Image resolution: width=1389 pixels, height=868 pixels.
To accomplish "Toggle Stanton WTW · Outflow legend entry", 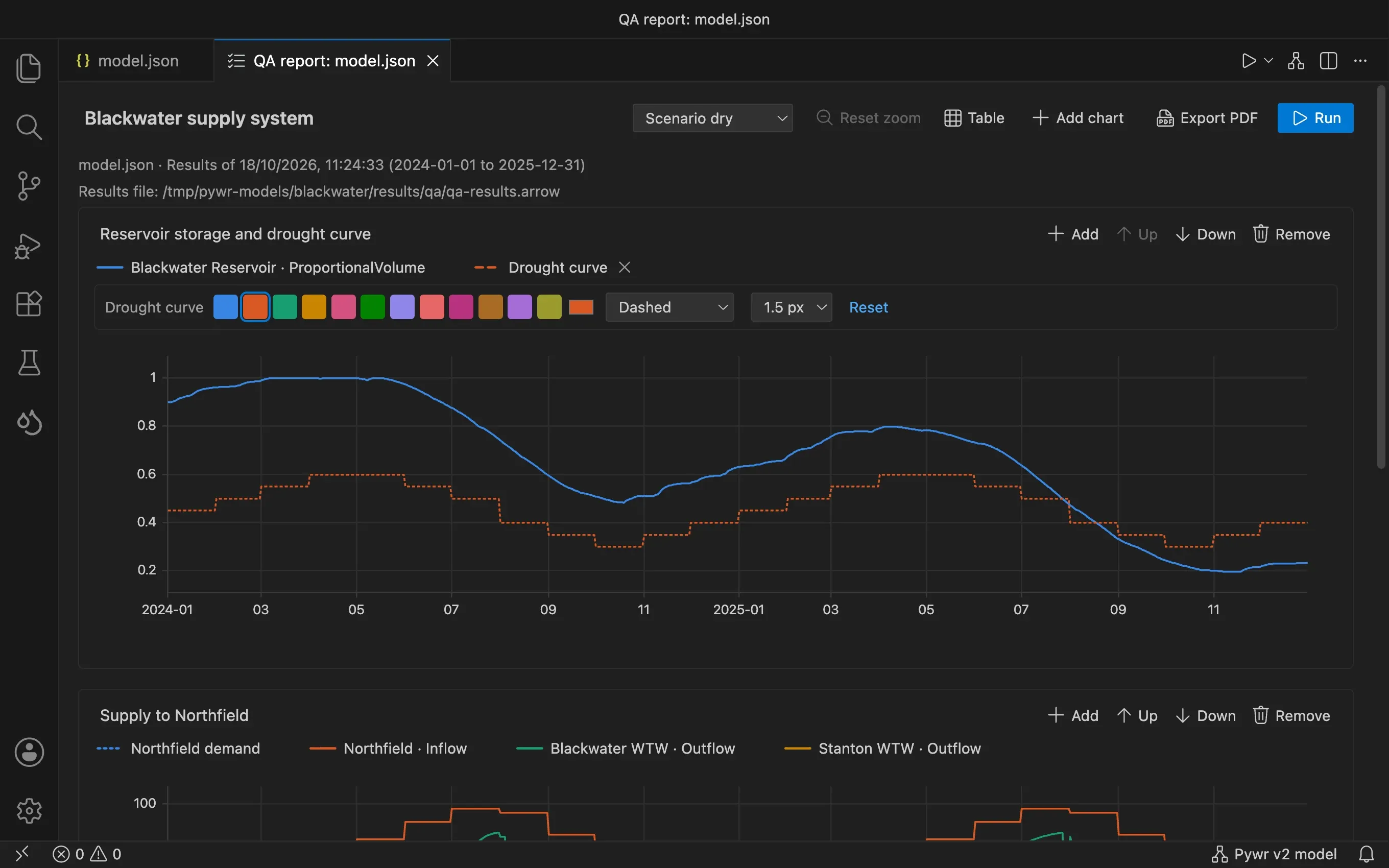I will pyautogui.click(x=883, y=749).
